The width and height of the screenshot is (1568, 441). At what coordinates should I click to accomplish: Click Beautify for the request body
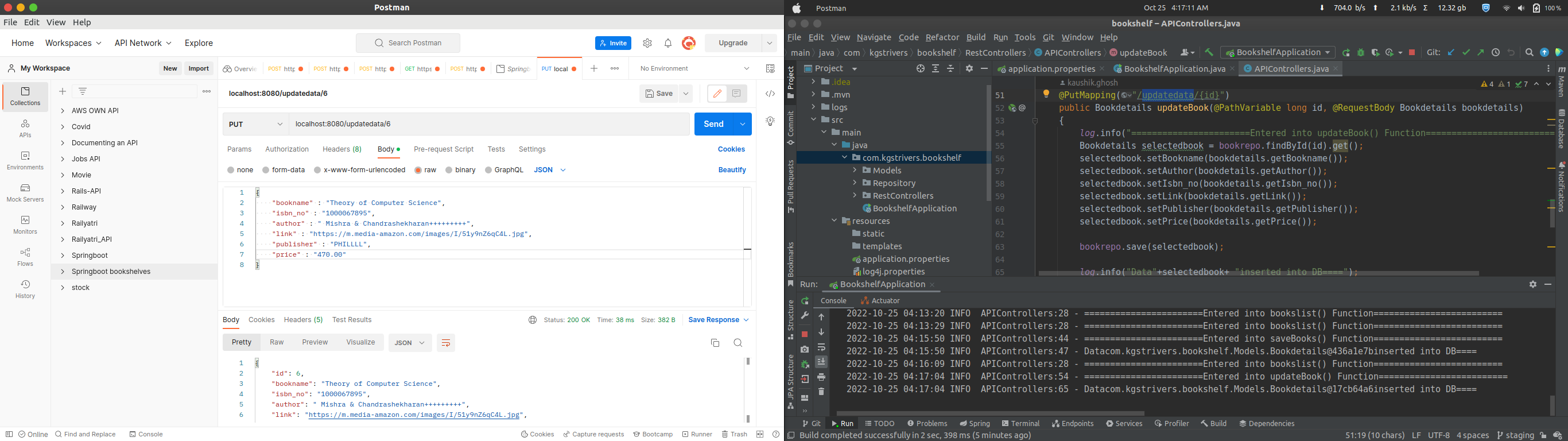point(732,170)
